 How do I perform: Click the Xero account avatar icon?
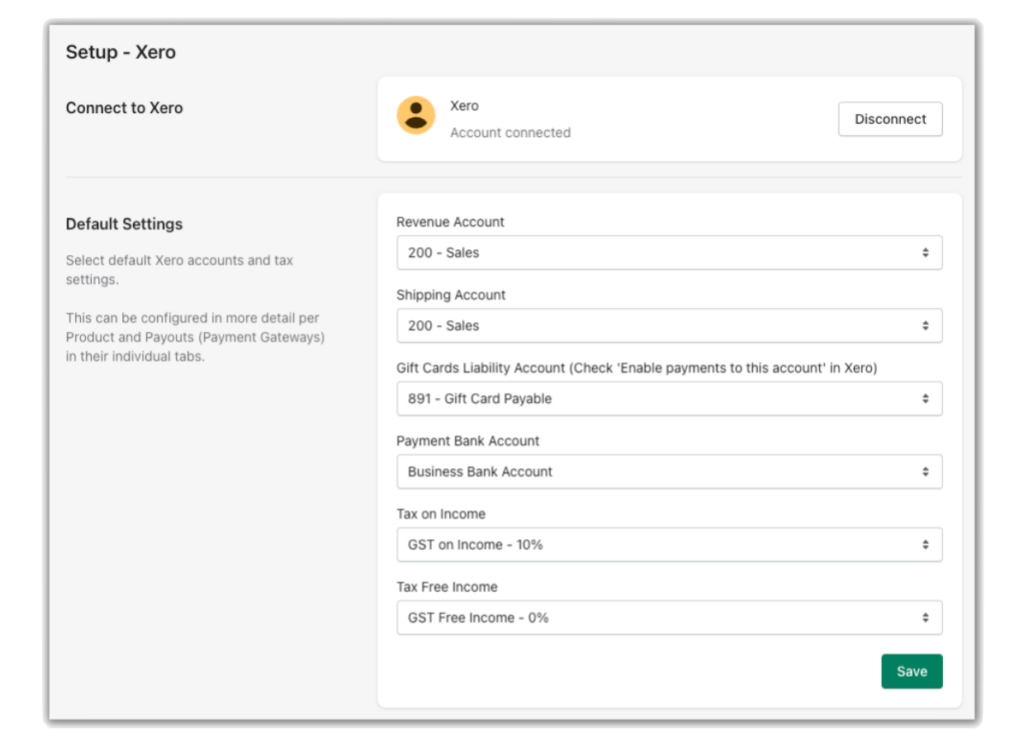(x=416, y=116)
